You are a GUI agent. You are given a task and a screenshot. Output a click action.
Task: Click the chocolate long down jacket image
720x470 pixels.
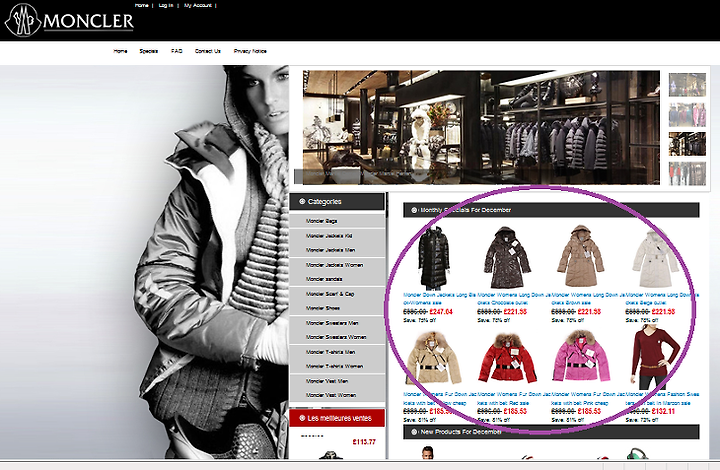click(506, 257)
